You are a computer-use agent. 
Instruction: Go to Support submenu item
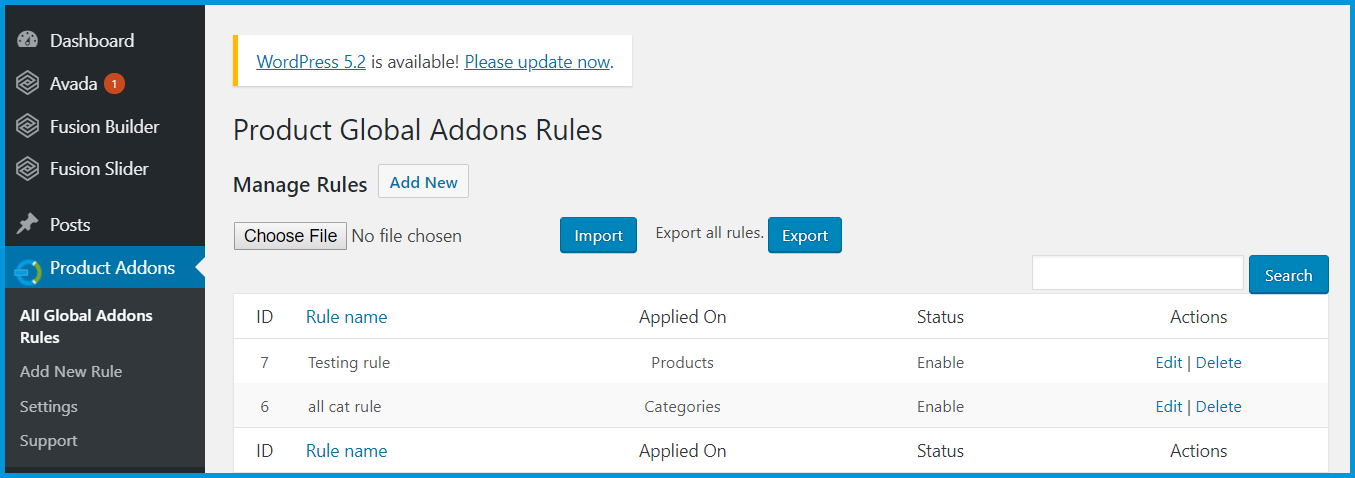pyautogui.click(x=49, y=441)
